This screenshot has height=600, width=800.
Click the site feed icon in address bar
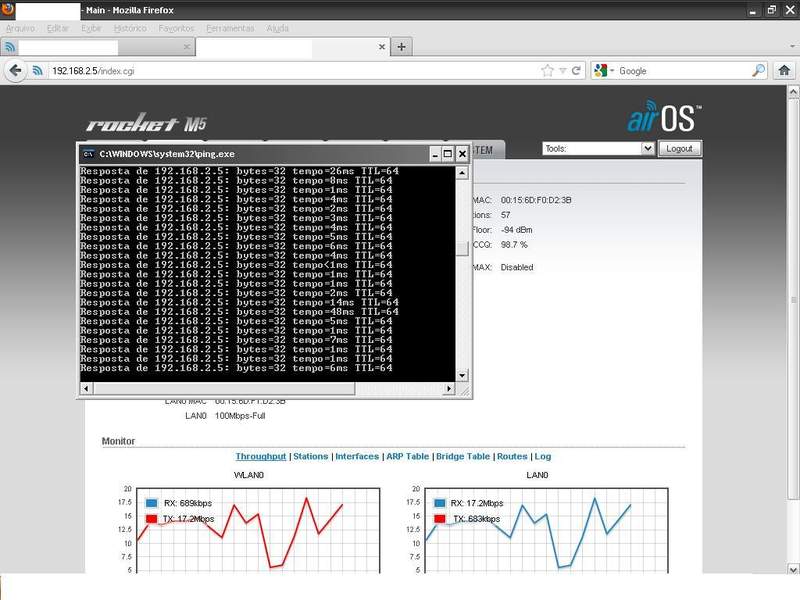(38, 70)
